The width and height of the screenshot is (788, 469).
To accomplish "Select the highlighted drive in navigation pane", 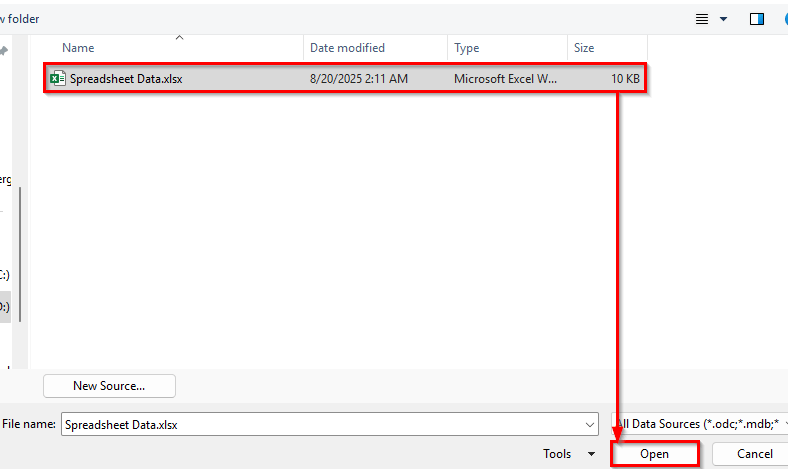I will (5, 307).
